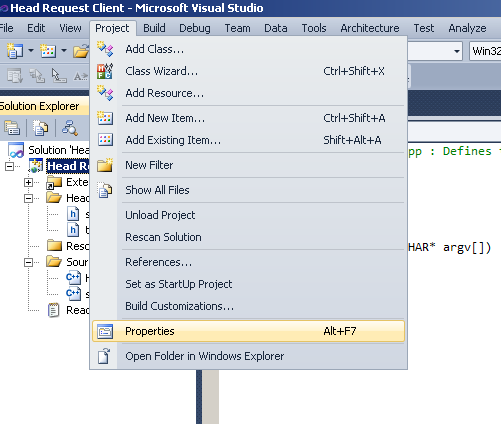Viewport: 501px width, 424px height.
Task: Open the New Project dropdown arrow
Action: [31, 51]
